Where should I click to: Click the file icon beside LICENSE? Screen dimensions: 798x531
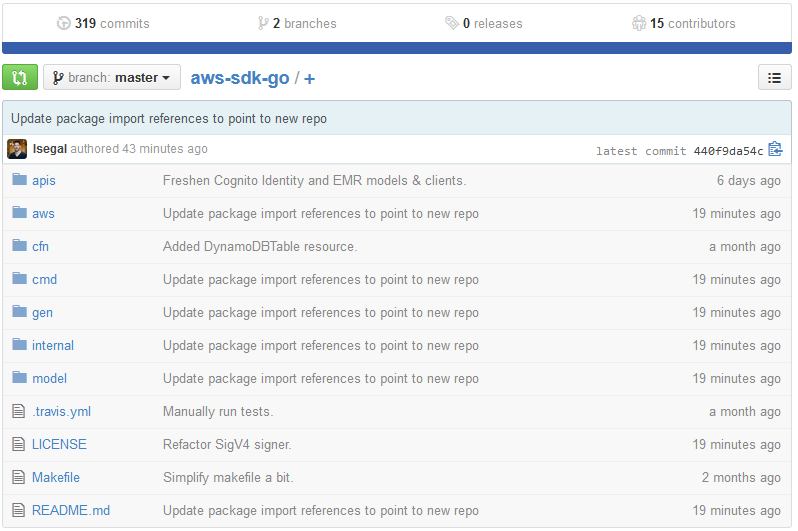click(x=18, y=444)
